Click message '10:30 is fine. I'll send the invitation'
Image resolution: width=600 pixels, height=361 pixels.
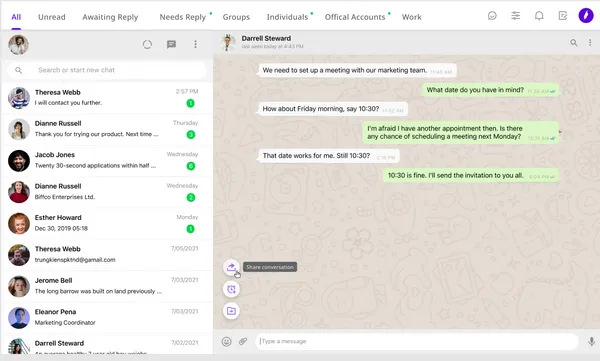coord(471,175)
